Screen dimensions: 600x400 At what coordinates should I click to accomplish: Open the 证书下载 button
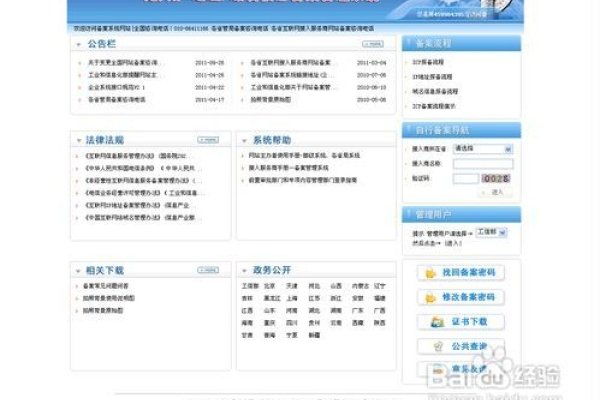pos(461,322)
